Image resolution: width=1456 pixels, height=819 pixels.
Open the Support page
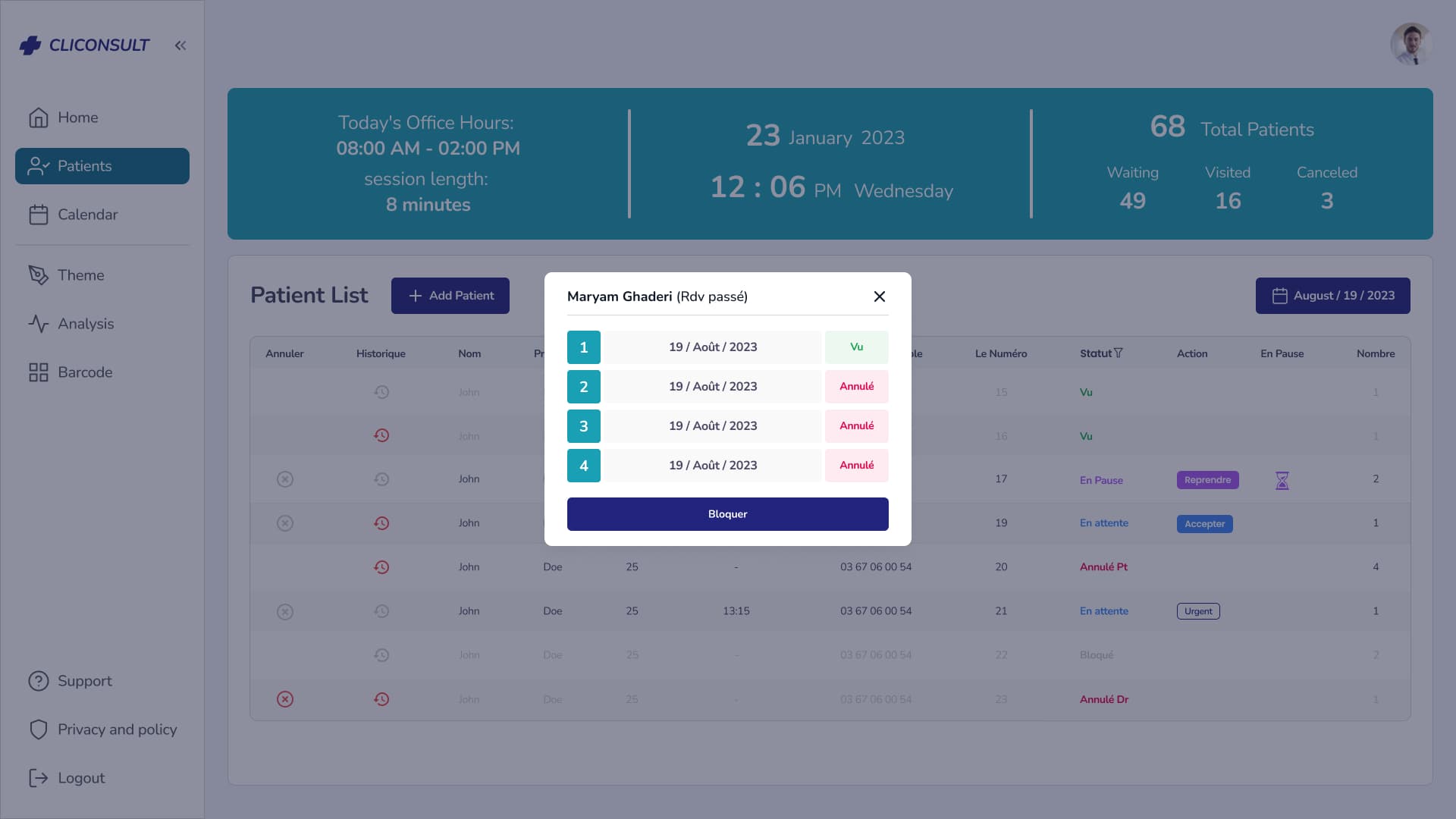tap(102, 681)
